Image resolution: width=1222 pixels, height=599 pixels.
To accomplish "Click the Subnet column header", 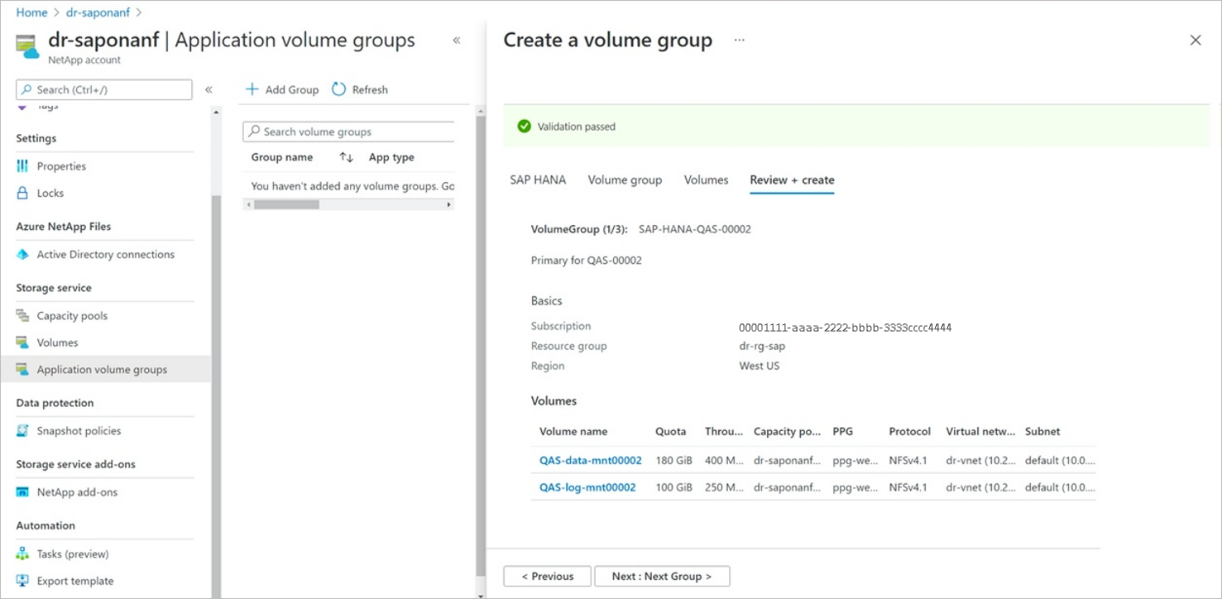I will tap(1042, 431).
